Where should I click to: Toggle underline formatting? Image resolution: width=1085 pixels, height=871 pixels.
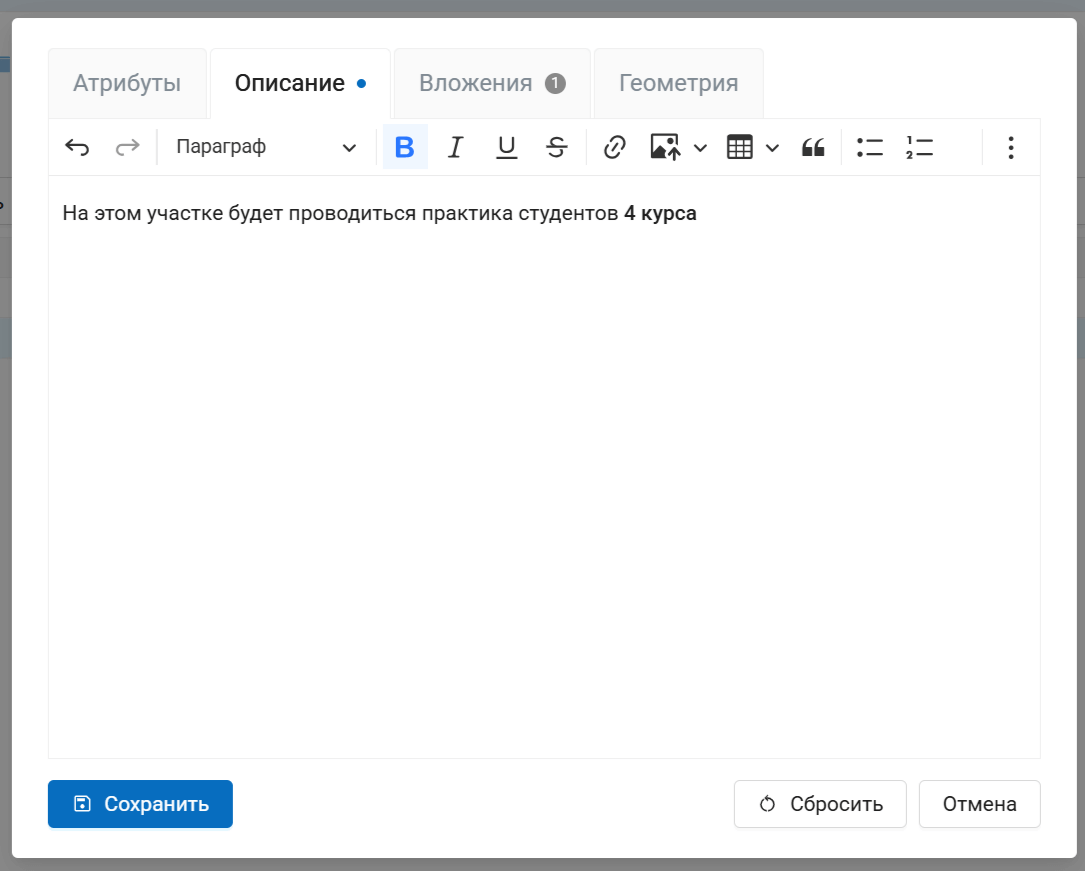point(507,148)
